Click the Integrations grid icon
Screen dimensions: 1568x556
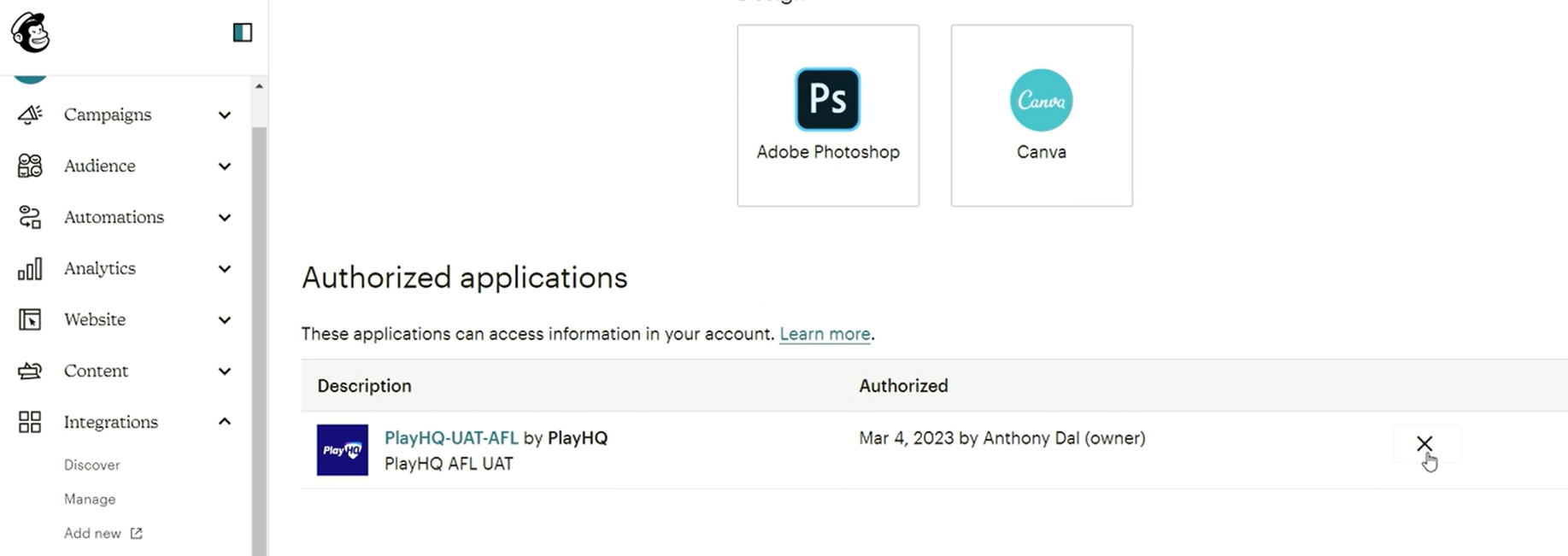[30, 422]
